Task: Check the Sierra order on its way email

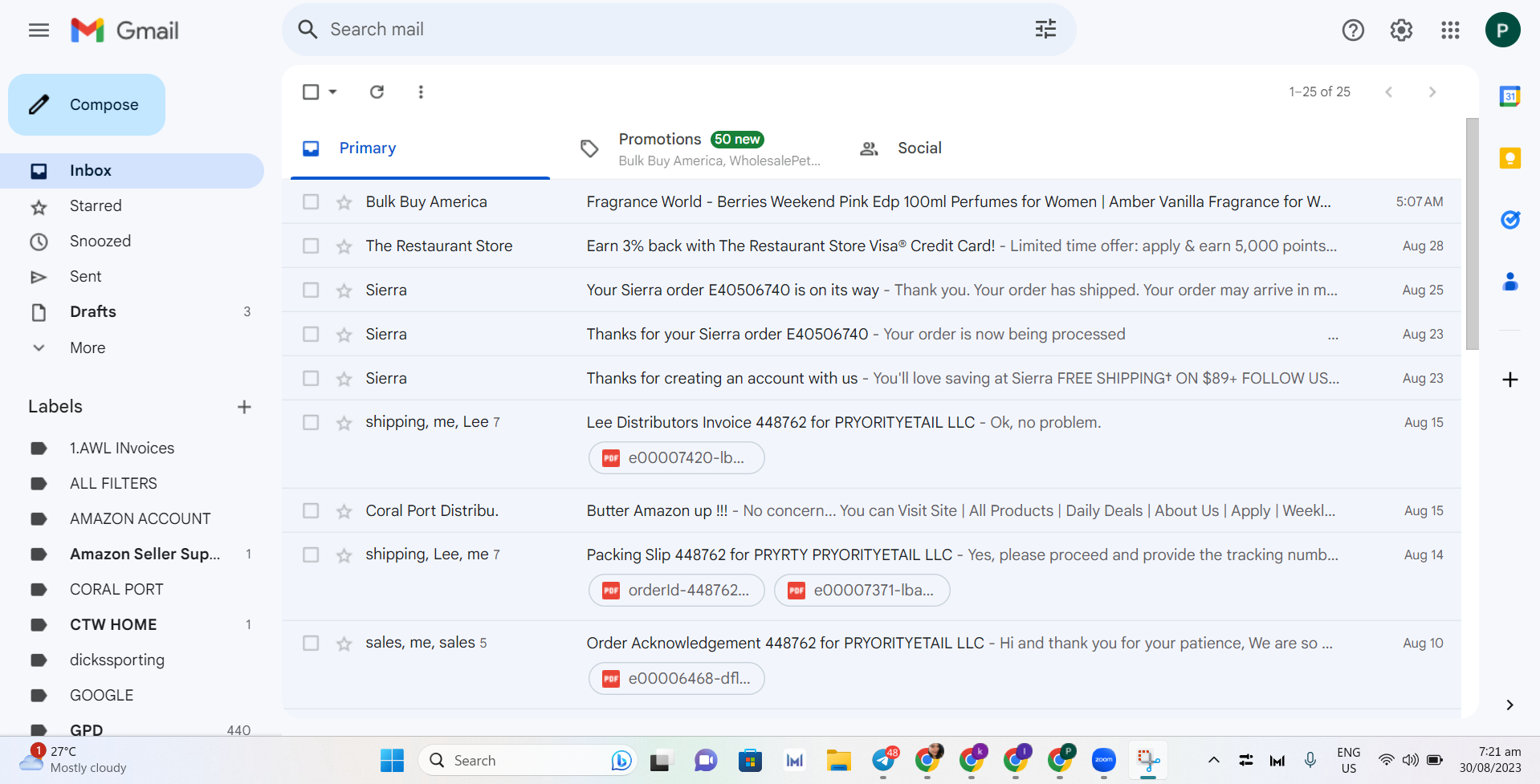Action: [311, 290]
